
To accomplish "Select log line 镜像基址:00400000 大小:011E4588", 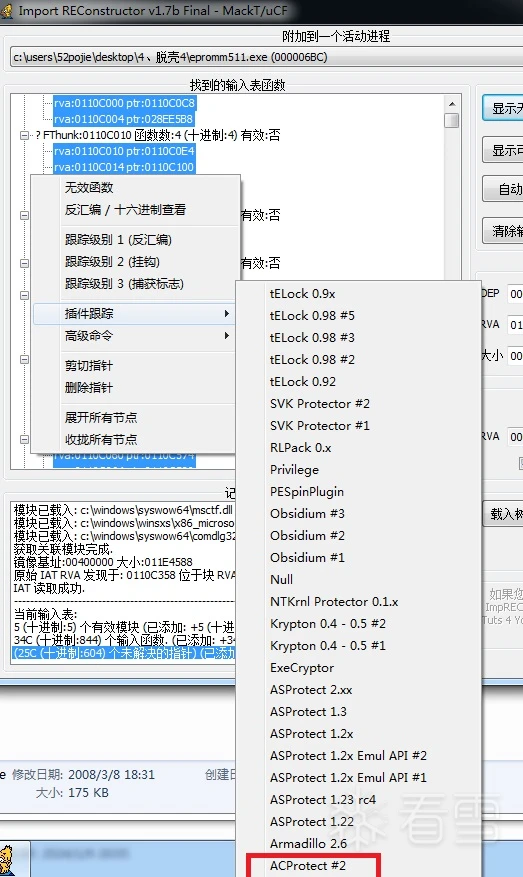I will click(103, 562).
